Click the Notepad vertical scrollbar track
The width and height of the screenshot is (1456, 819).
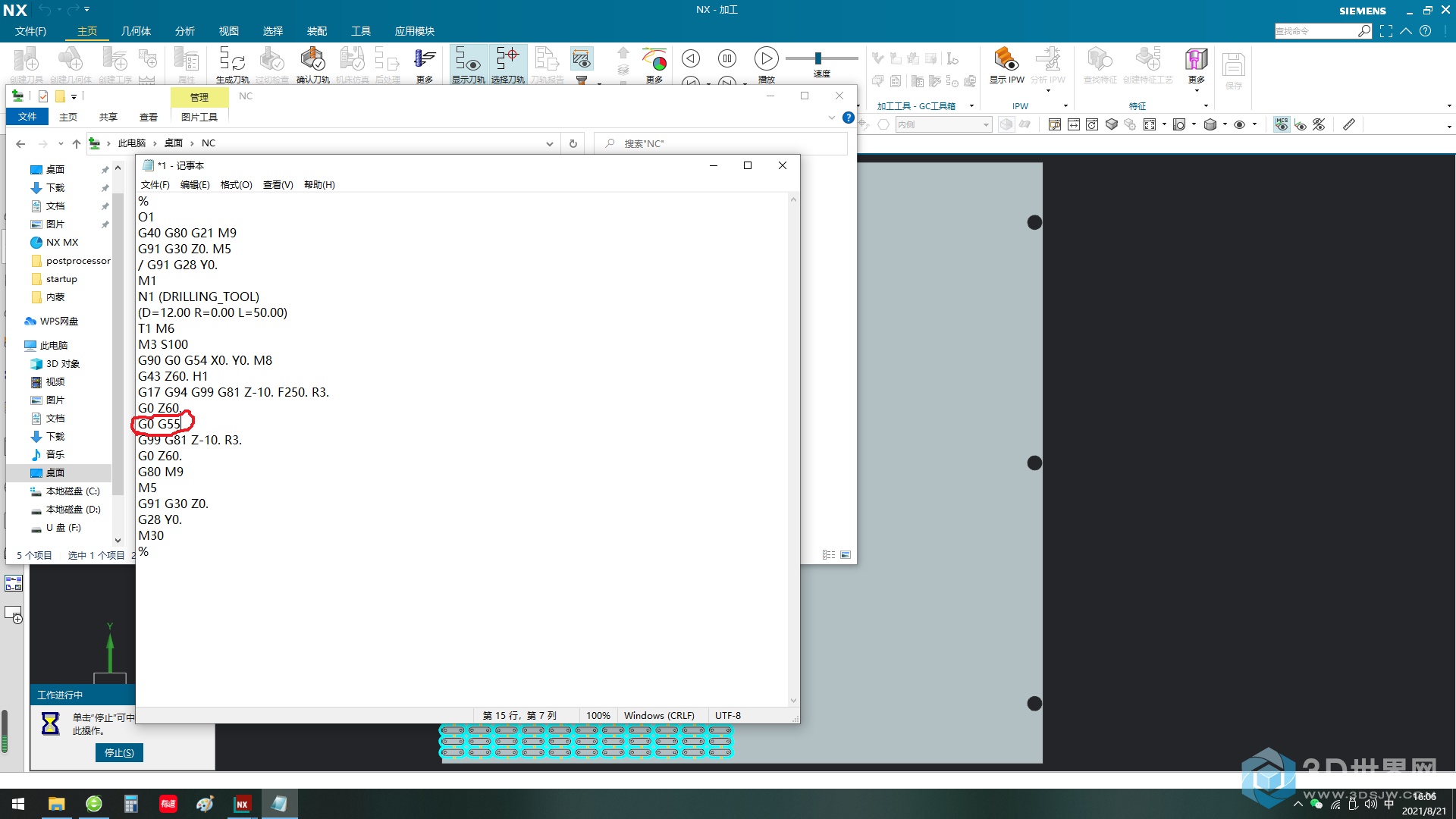click(793, 450)
